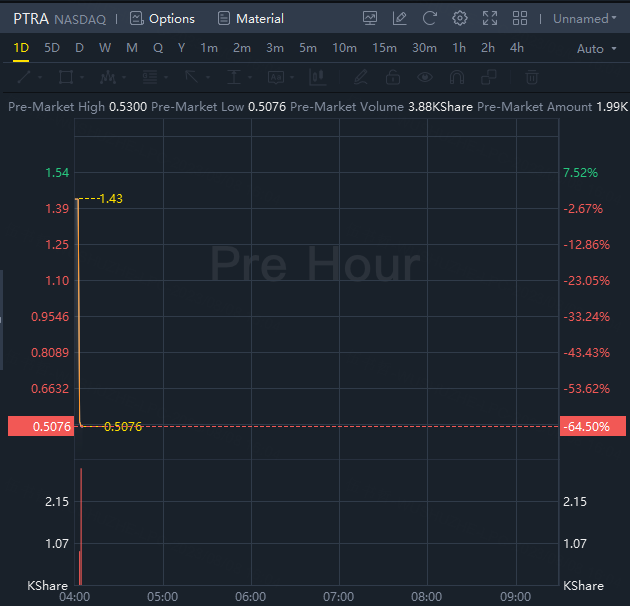Screen dimensions: 630x606
Task: Open the multi-chart grid layout
Action: 520,18
